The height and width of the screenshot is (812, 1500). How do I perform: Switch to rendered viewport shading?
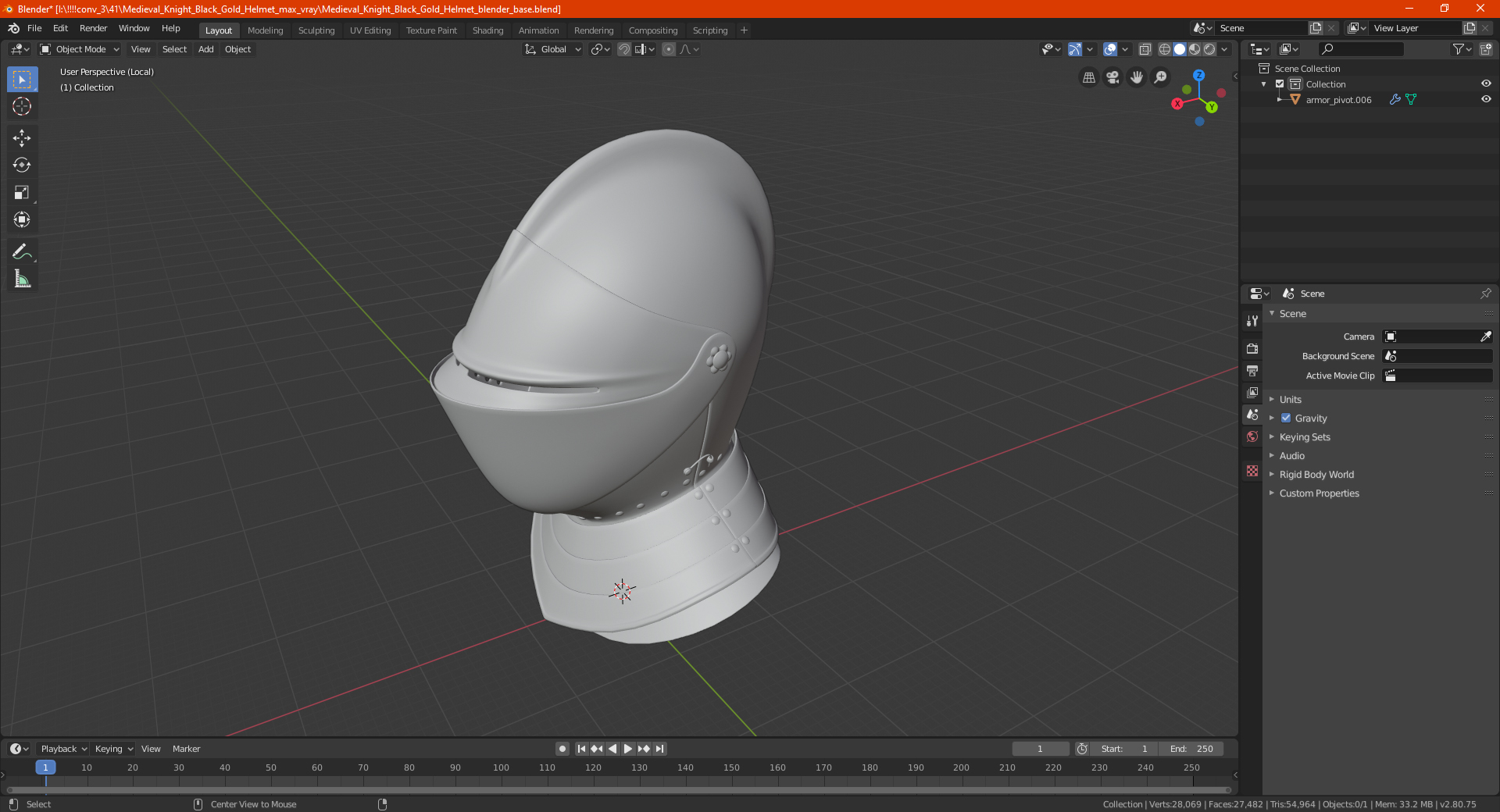(1209, 49)
